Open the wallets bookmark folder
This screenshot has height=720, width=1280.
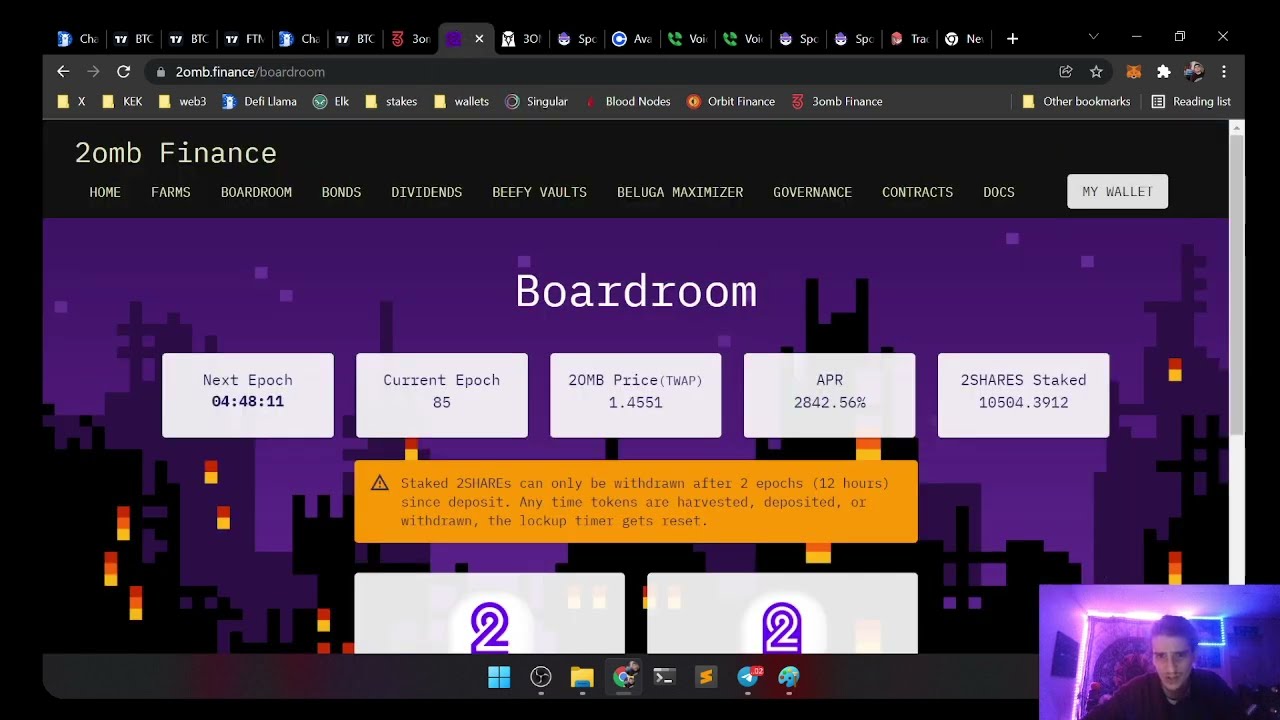(x=461, y=101)
